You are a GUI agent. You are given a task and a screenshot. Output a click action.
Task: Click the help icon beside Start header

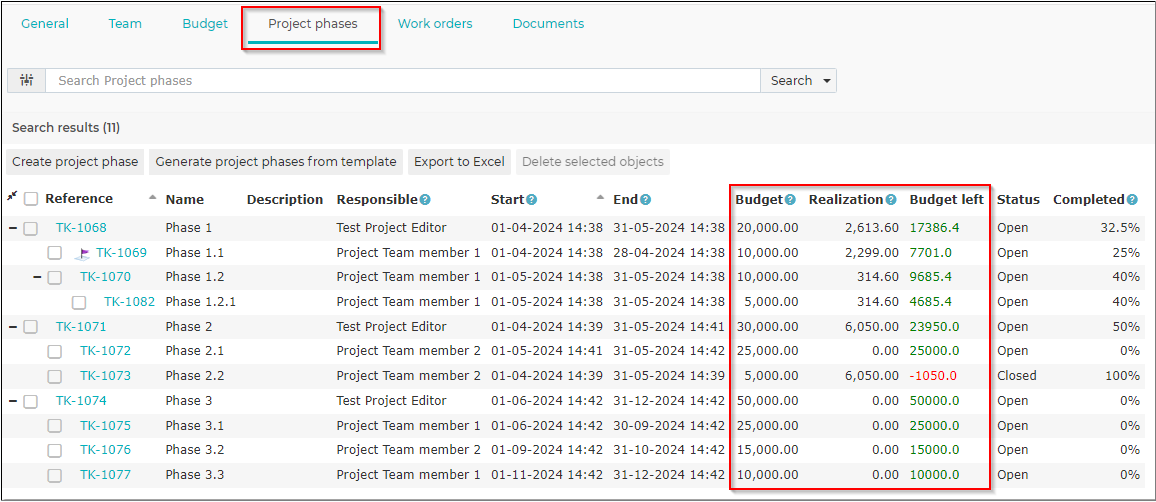tap(532, 200)
